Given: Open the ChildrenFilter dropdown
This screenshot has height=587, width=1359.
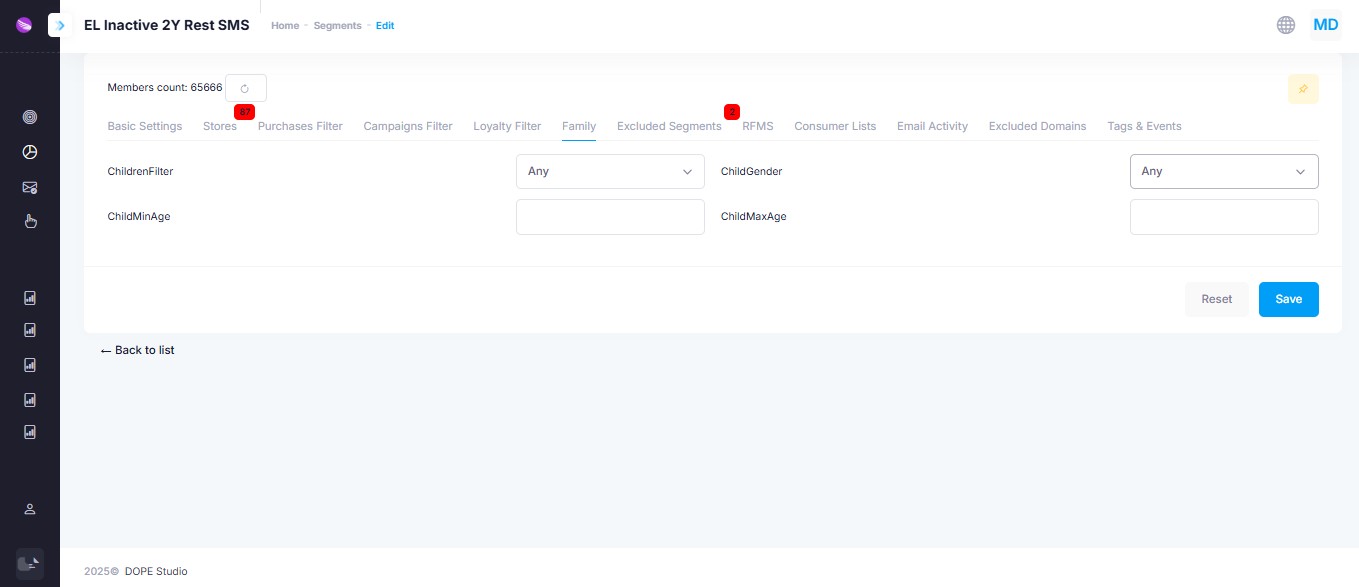Looking at the screenshot, I should (610, 171).
